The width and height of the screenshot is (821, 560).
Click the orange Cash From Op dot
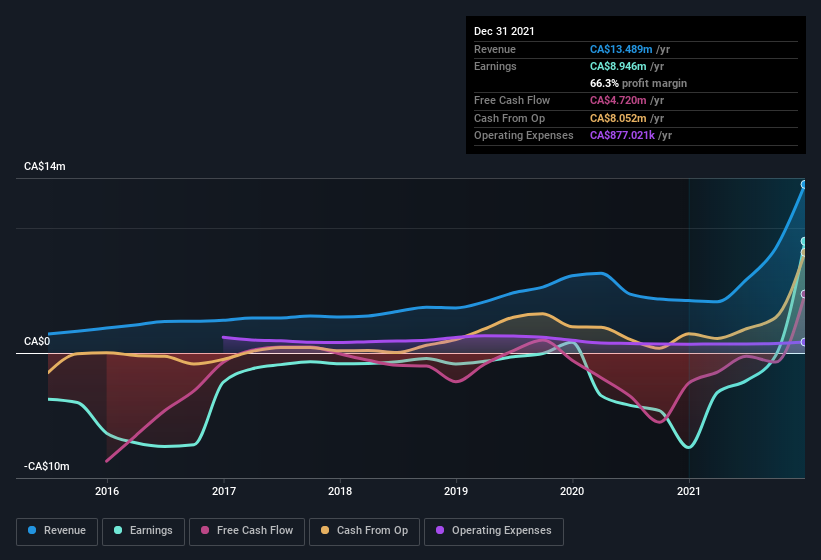tap(327, 531)
